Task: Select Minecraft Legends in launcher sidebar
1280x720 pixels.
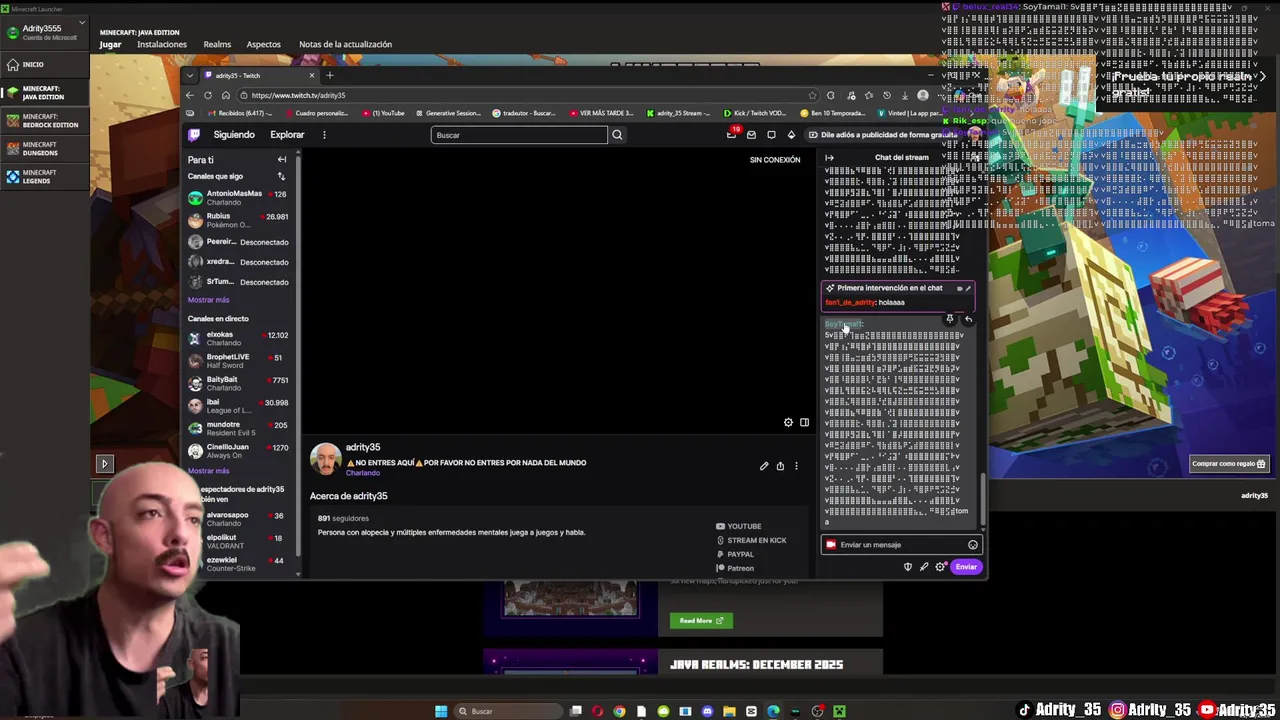Action: coord(44,177)
